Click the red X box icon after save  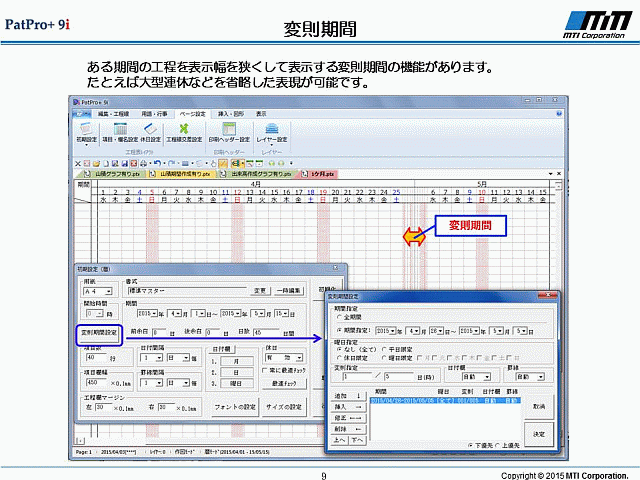(x=133, y=164)
